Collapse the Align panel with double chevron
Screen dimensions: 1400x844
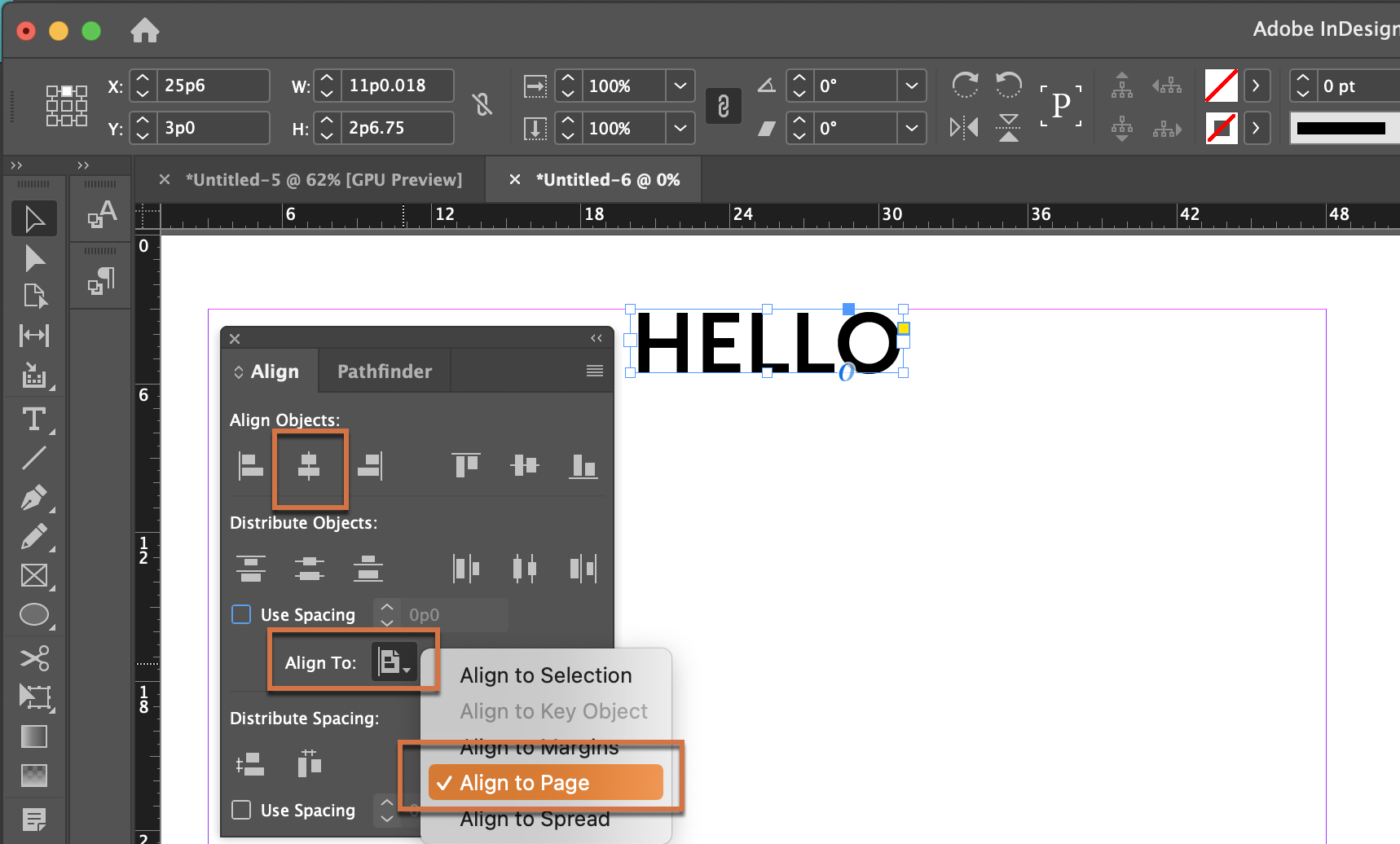coord(596,338)
